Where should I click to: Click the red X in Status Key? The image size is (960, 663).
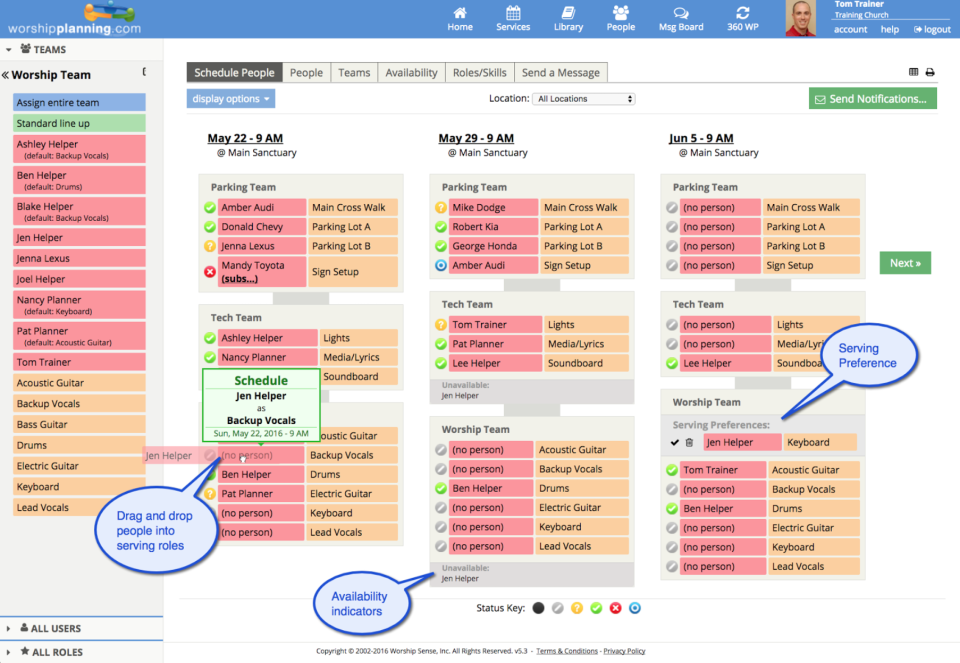[615, 608]
